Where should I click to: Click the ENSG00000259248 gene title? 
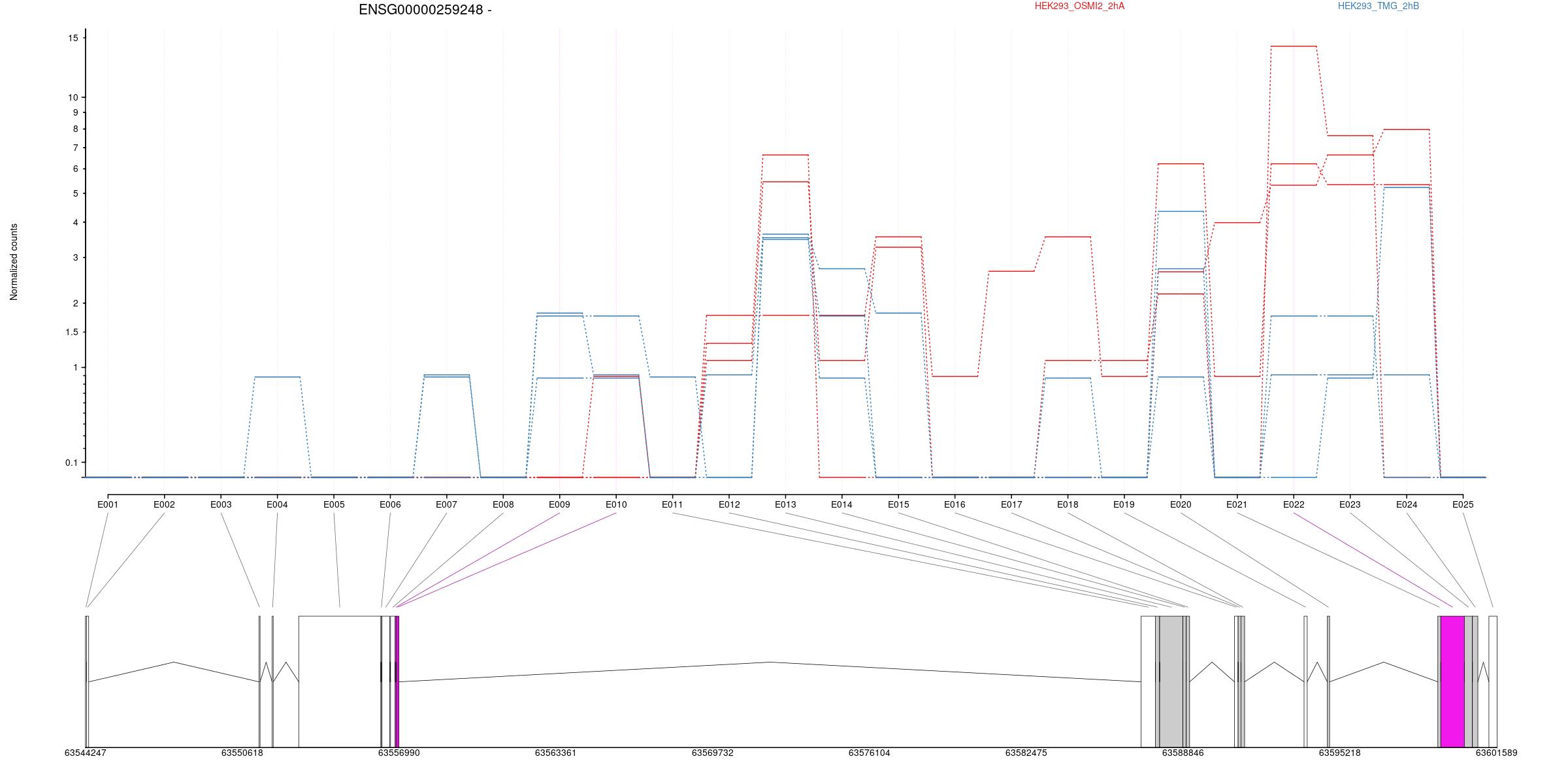[x=425, y=10]
